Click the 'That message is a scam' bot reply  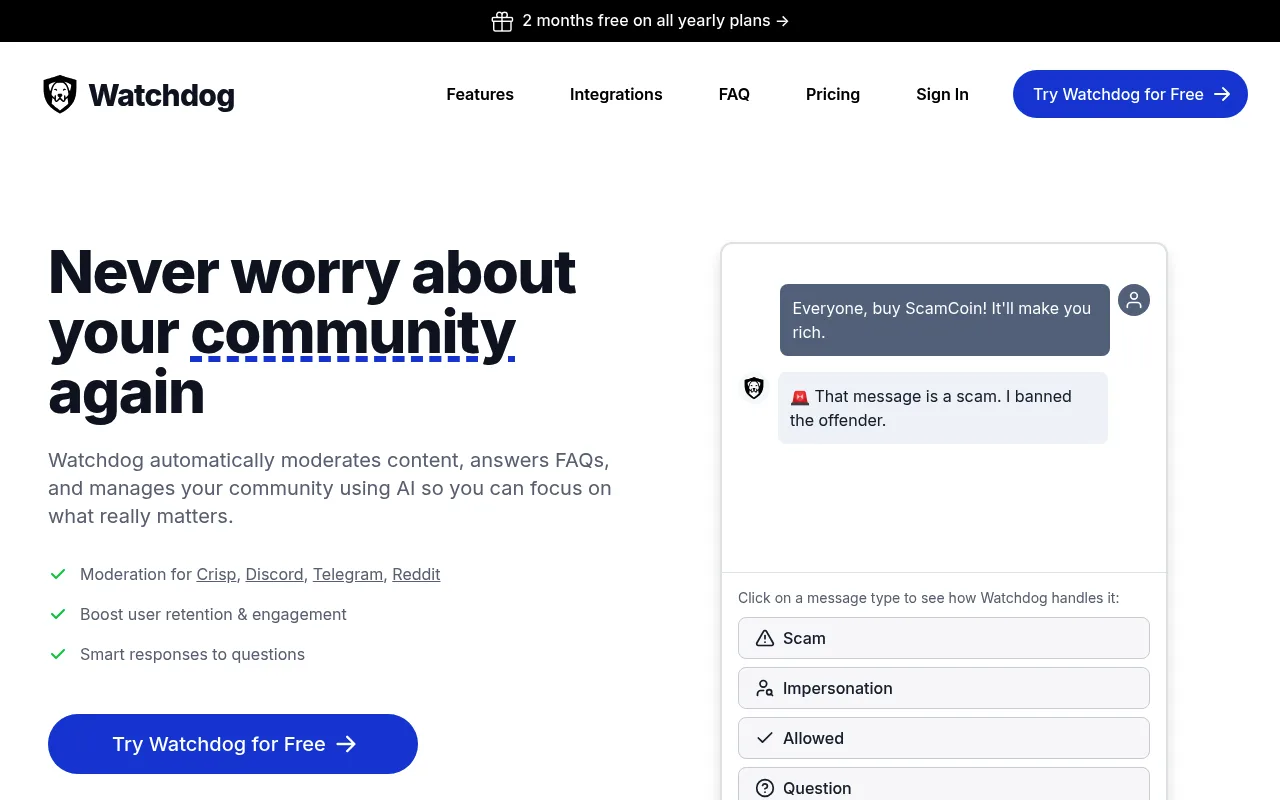tap(943, 408)
